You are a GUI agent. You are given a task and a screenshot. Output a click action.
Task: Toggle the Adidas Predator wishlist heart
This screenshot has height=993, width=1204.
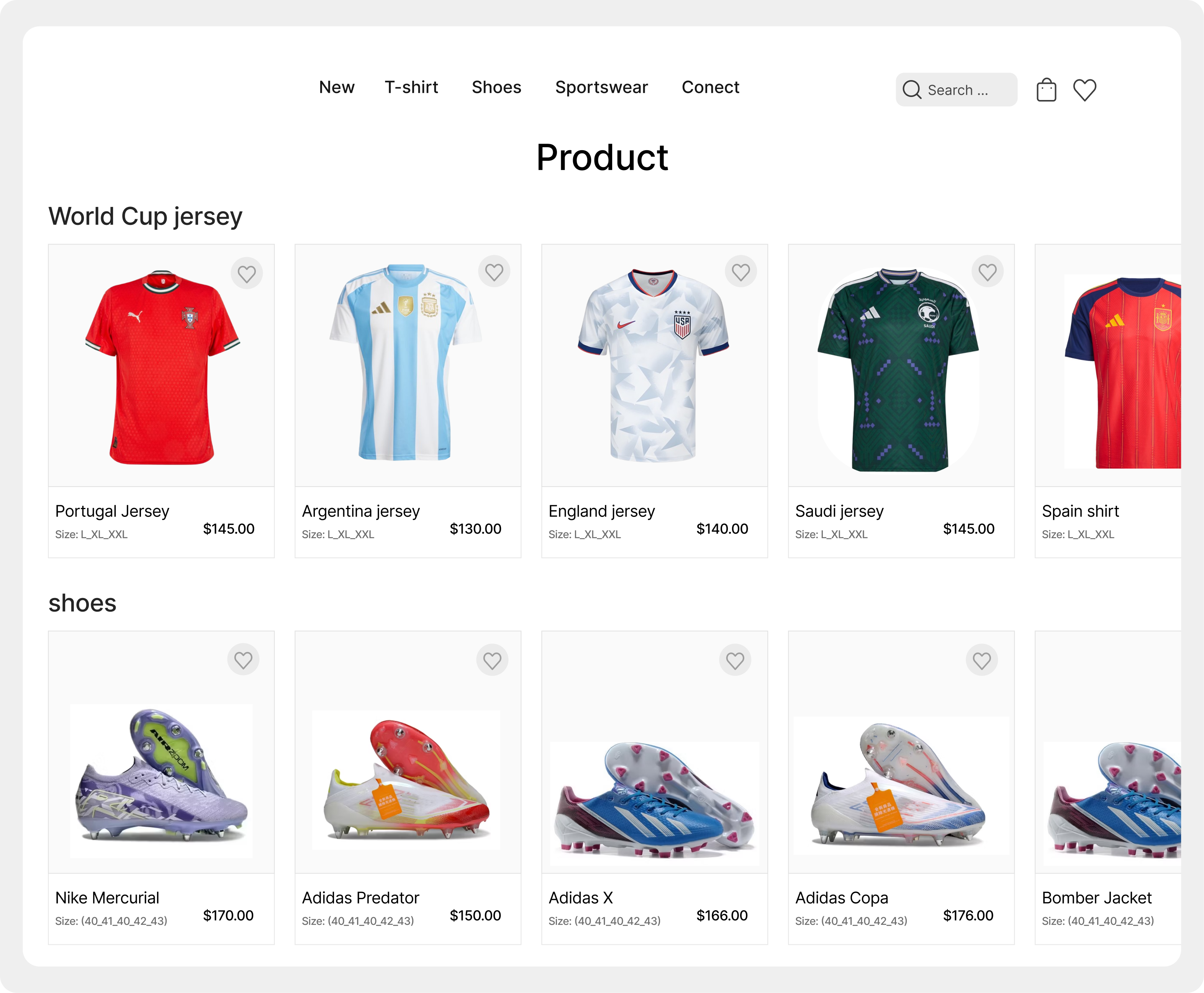coord(492,660)
